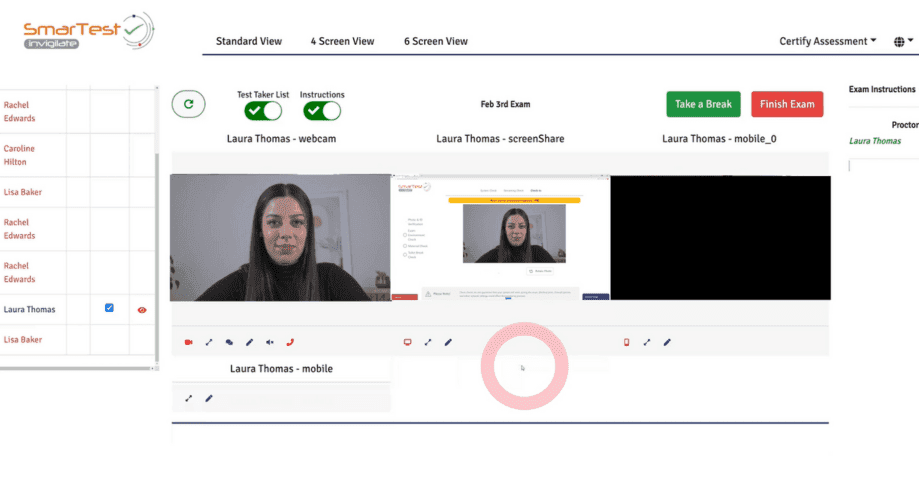The height and width of the screenshot is (478, 919).
Task: Mute the webcam audio speaker icon
Action: (270, 342)
